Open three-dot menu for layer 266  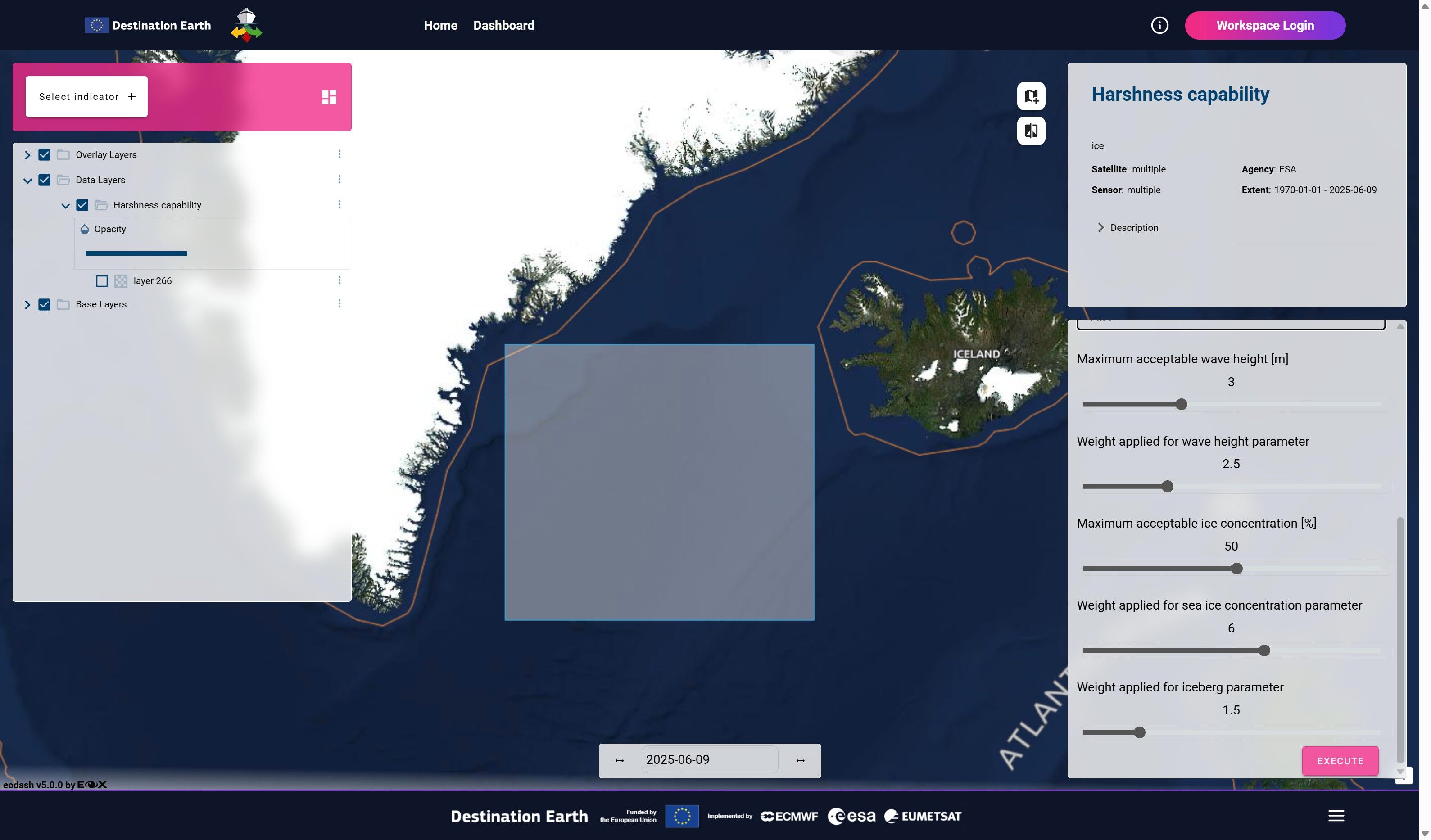339,280
